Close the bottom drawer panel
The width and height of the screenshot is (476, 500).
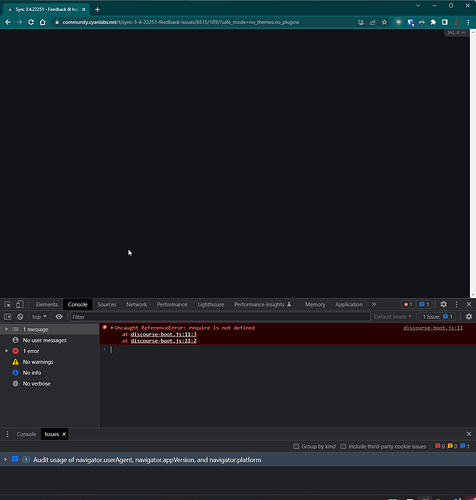point(469,434)
